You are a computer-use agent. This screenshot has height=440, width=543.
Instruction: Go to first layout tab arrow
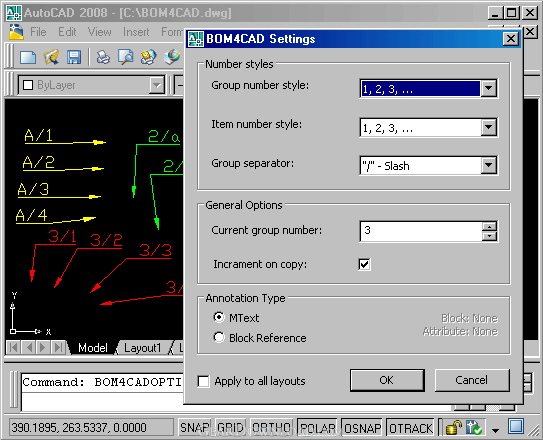point(14,347)
